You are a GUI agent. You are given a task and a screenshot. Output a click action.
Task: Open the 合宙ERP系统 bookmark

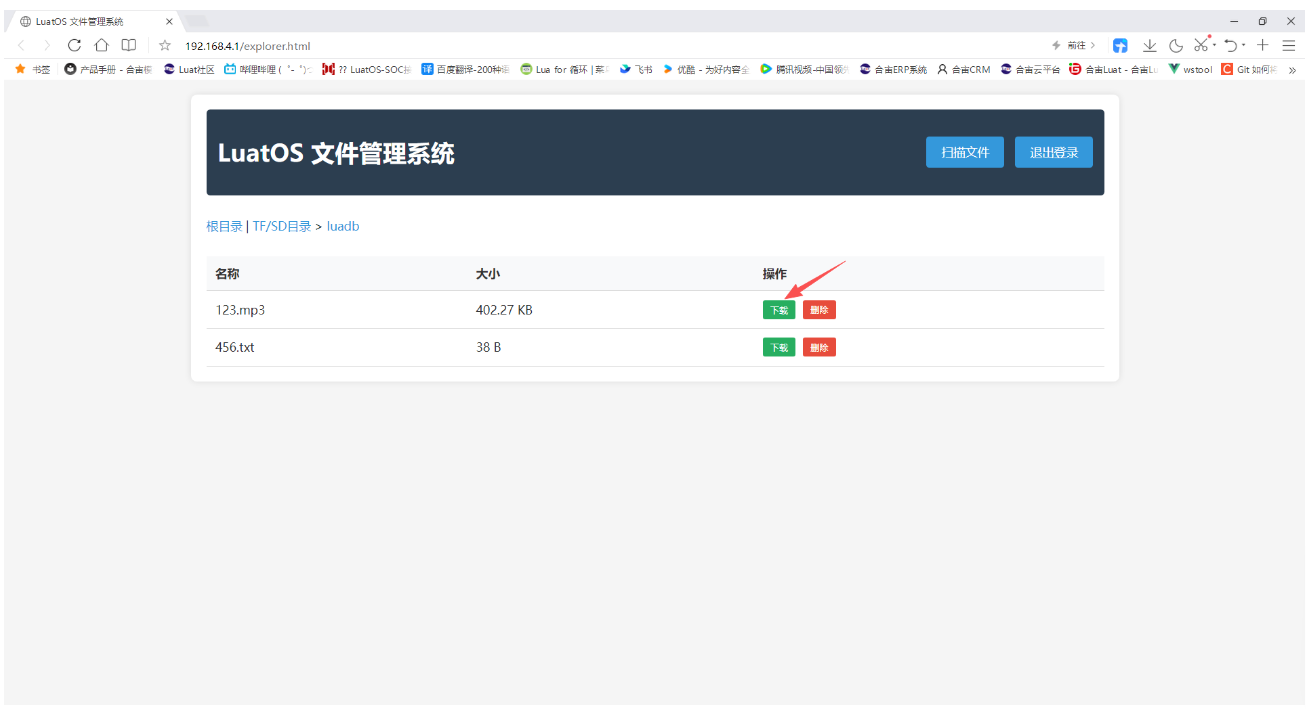tap(893, 70)
